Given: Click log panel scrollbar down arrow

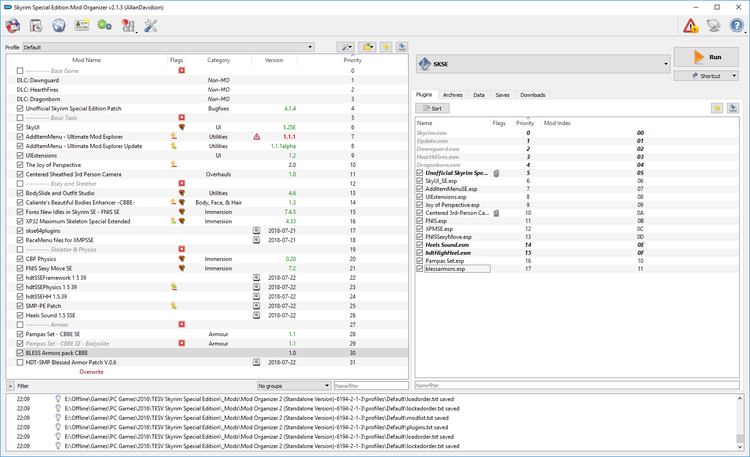Looking at the screenshot, I should click(740, 447).
